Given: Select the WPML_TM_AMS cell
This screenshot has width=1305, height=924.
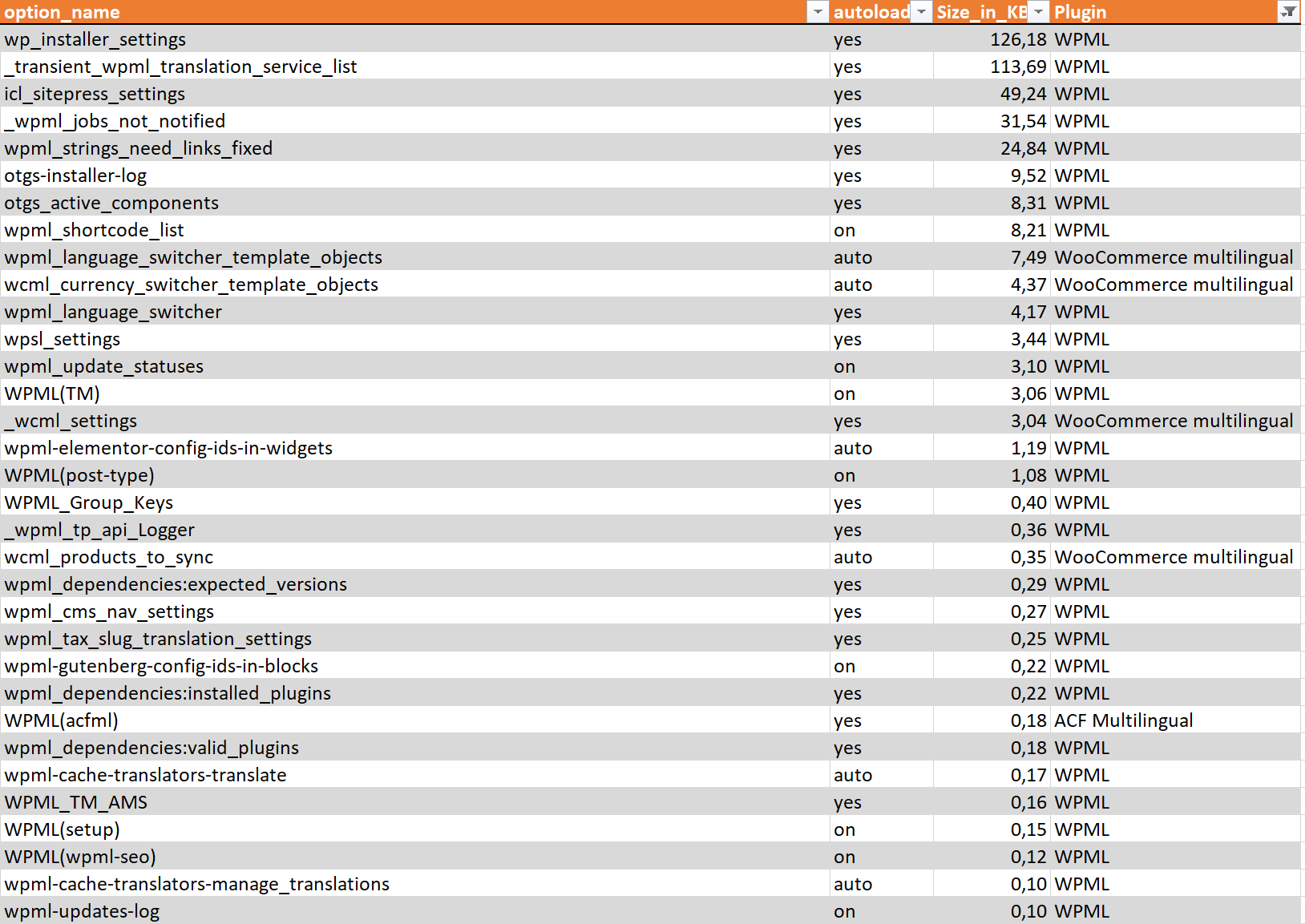Looking at the screenshot, I should pos(415,802).
